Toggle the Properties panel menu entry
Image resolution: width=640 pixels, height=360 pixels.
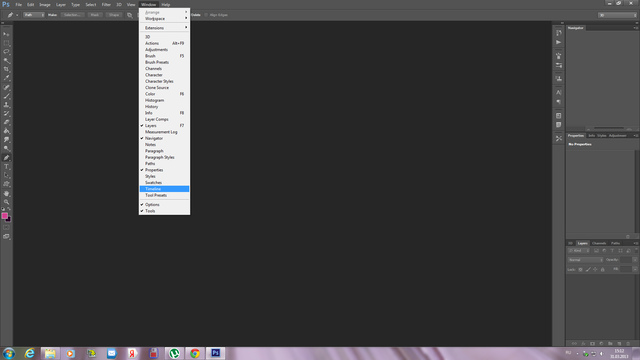coord(164,170)
